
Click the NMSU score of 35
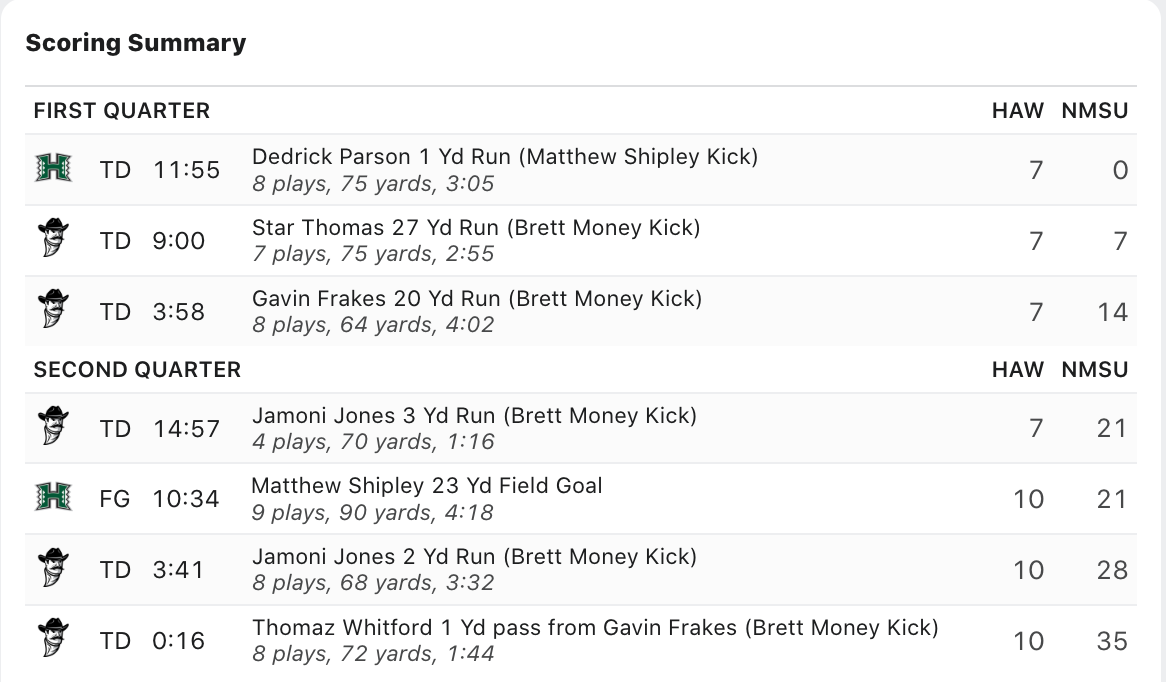tap(1112, 641)
